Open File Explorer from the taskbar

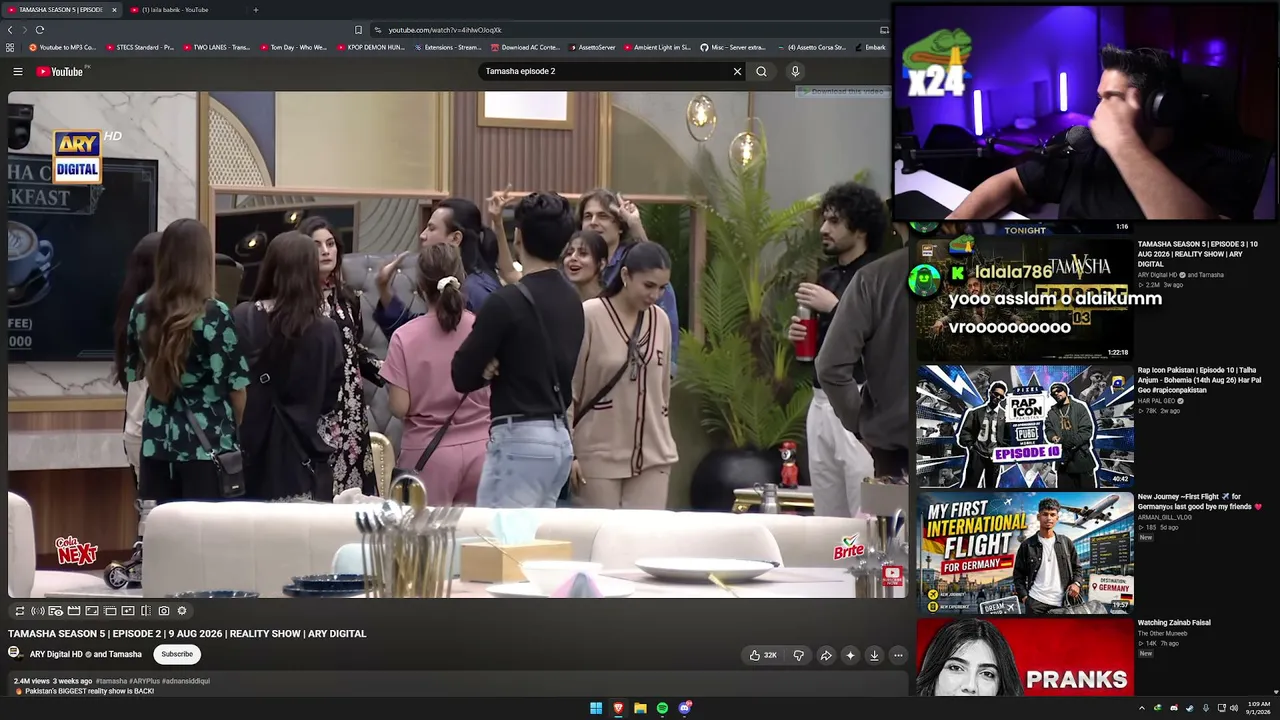click(640, 708)
